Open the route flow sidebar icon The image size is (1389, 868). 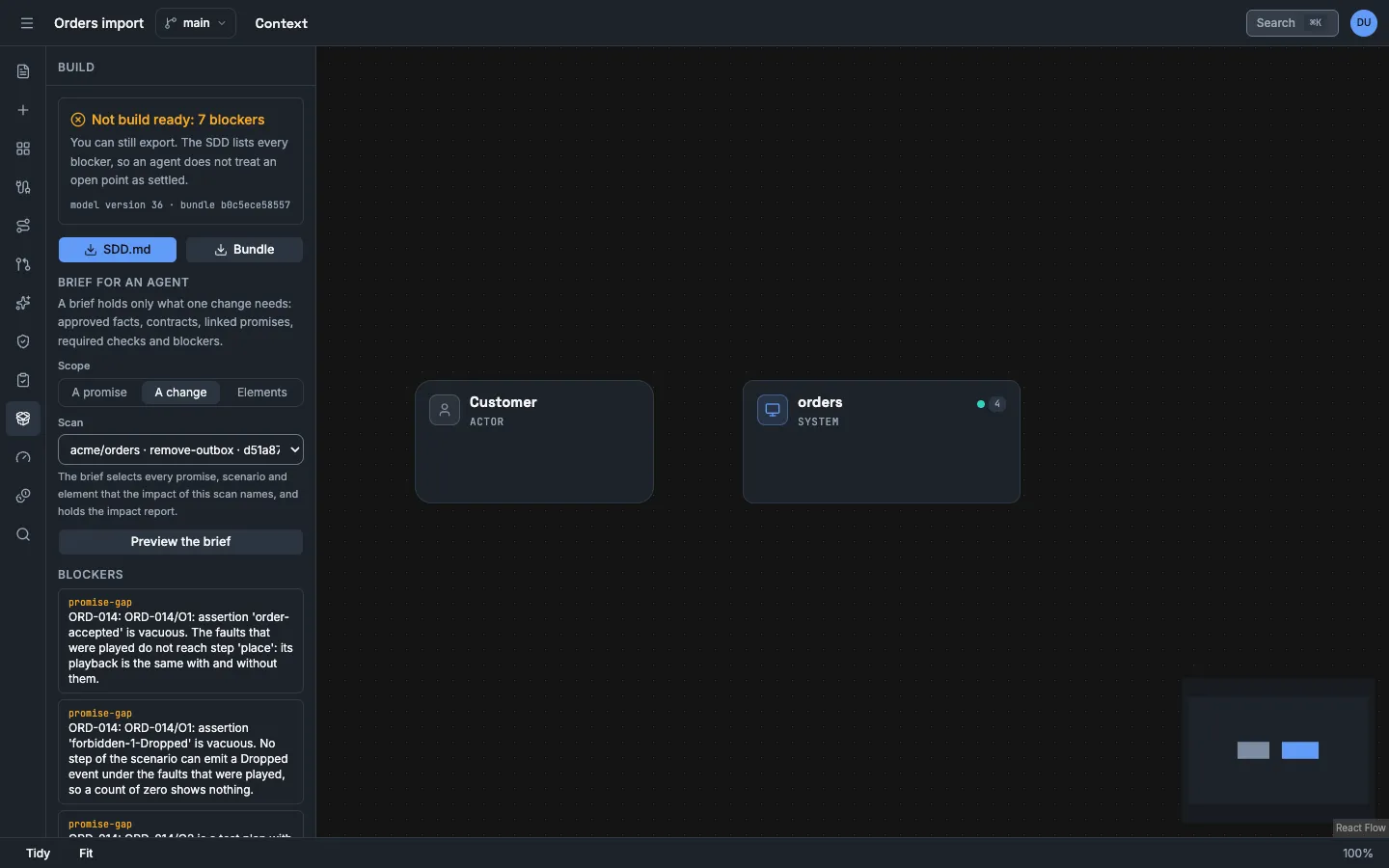pyautogui.click(x=23, y=226)
